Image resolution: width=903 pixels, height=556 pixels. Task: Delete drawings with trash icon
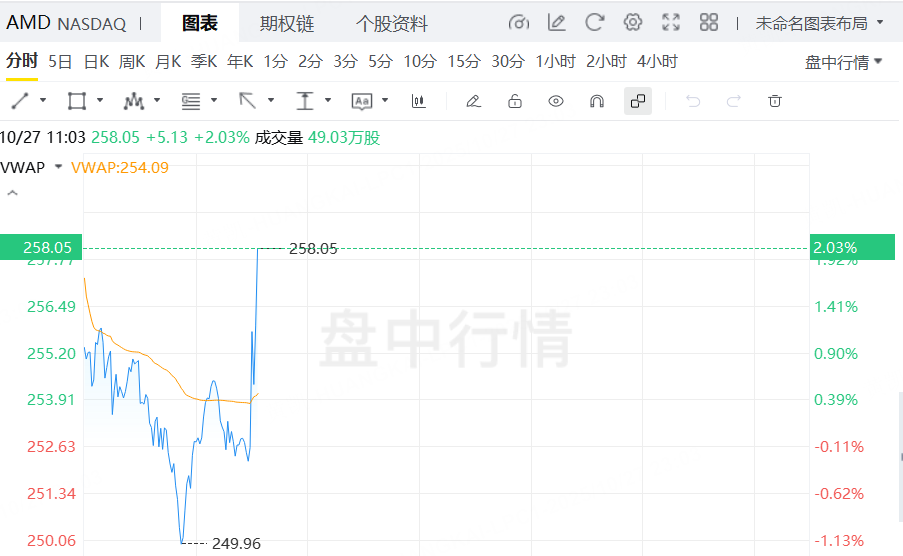(775, 101)
